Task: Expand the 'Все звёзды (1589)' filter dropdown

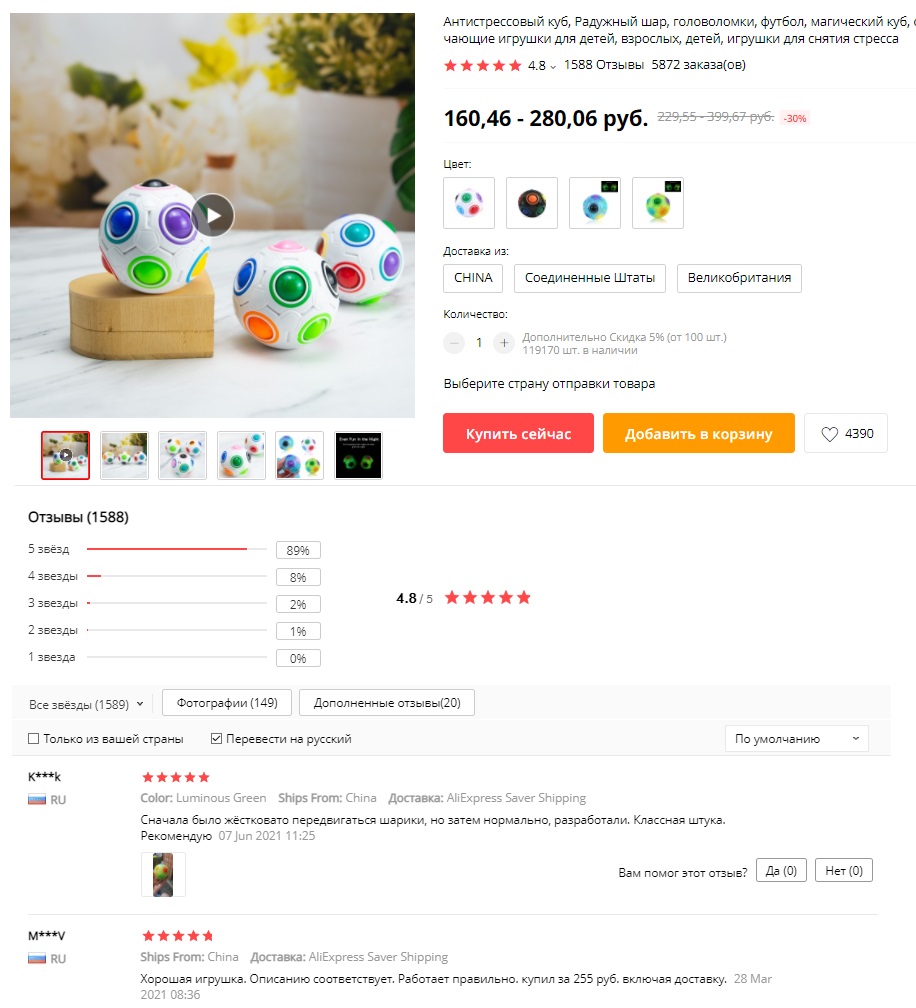Action: pyautogui.click(x=86, y=705)
